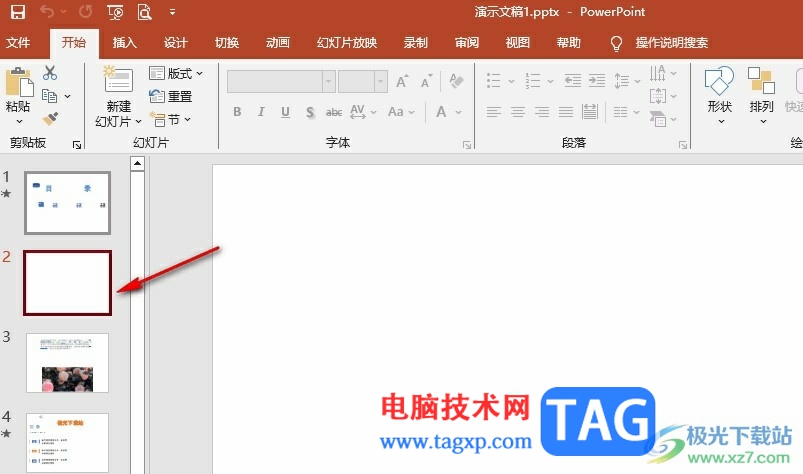Toggle Italic formatting
The height and width of the screenshot is (474, 803).
(261, 112)
